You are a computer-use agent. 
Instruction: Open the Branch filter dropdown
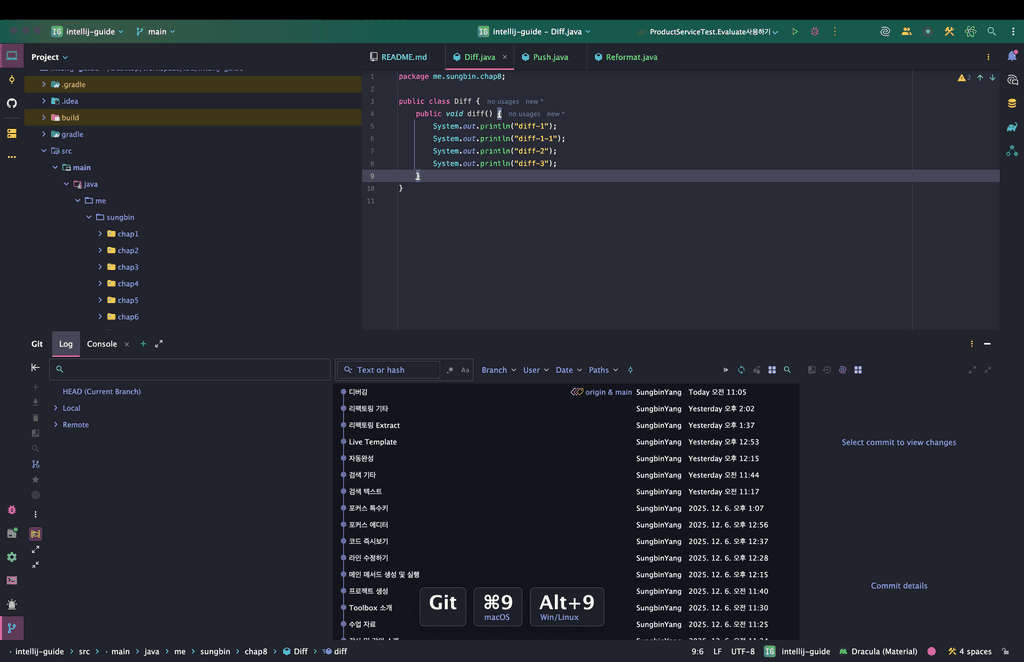pos(498,370)
